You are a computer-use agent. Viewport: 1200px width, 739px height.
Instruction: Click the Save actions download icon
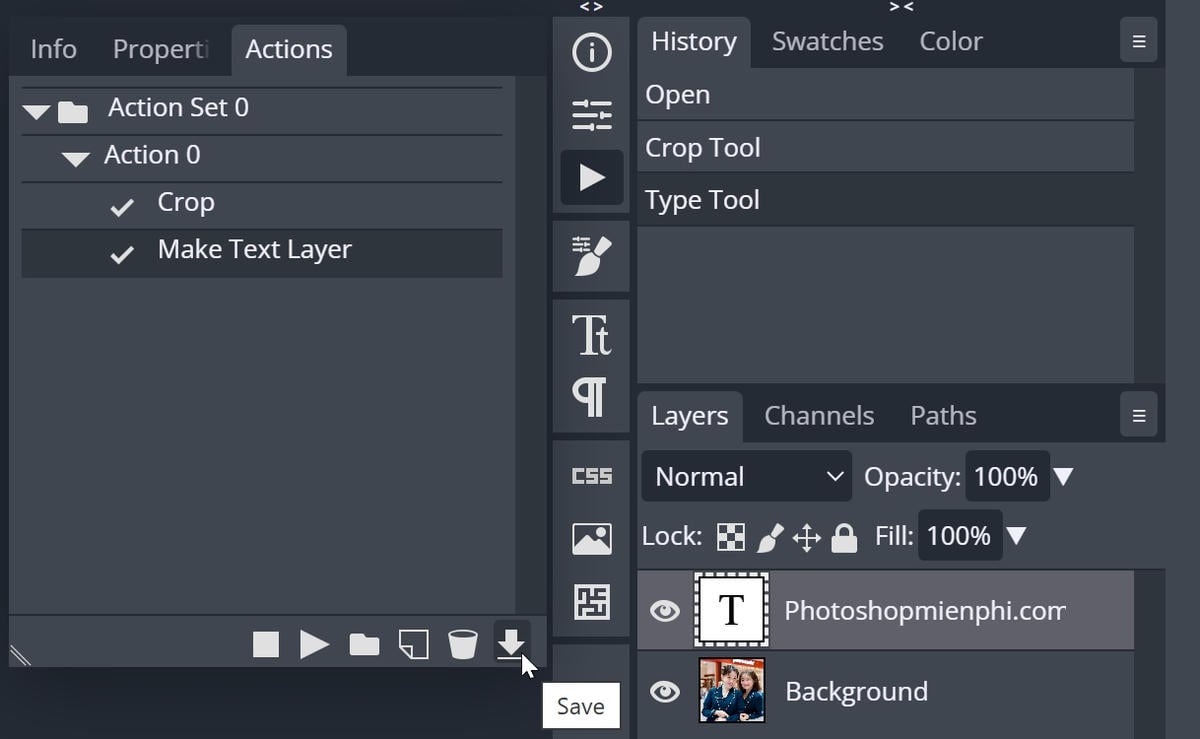tap(511, 643)
